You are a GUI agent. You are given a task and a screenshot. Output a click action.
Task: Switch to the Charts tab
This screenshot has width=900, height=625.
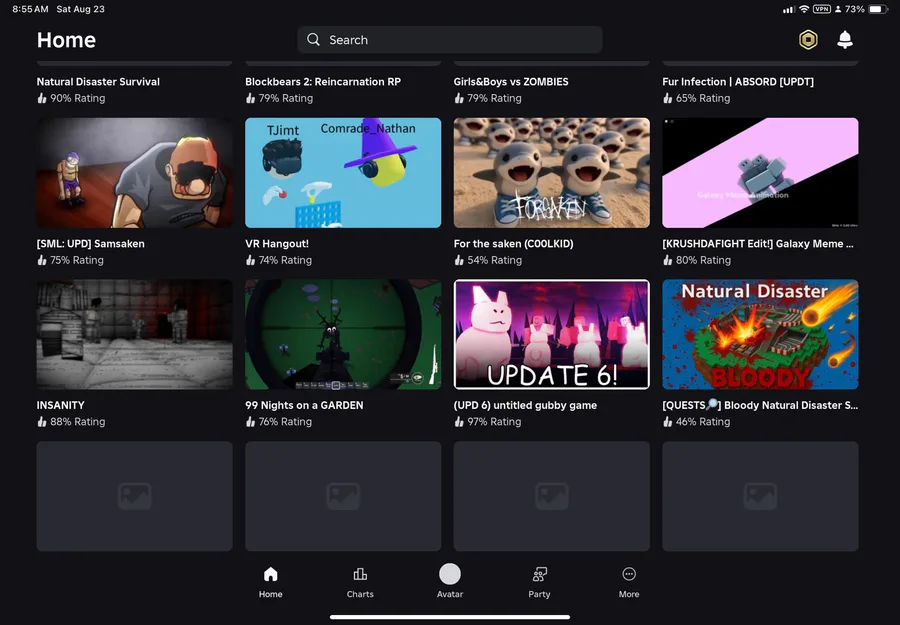coord(360,582)
